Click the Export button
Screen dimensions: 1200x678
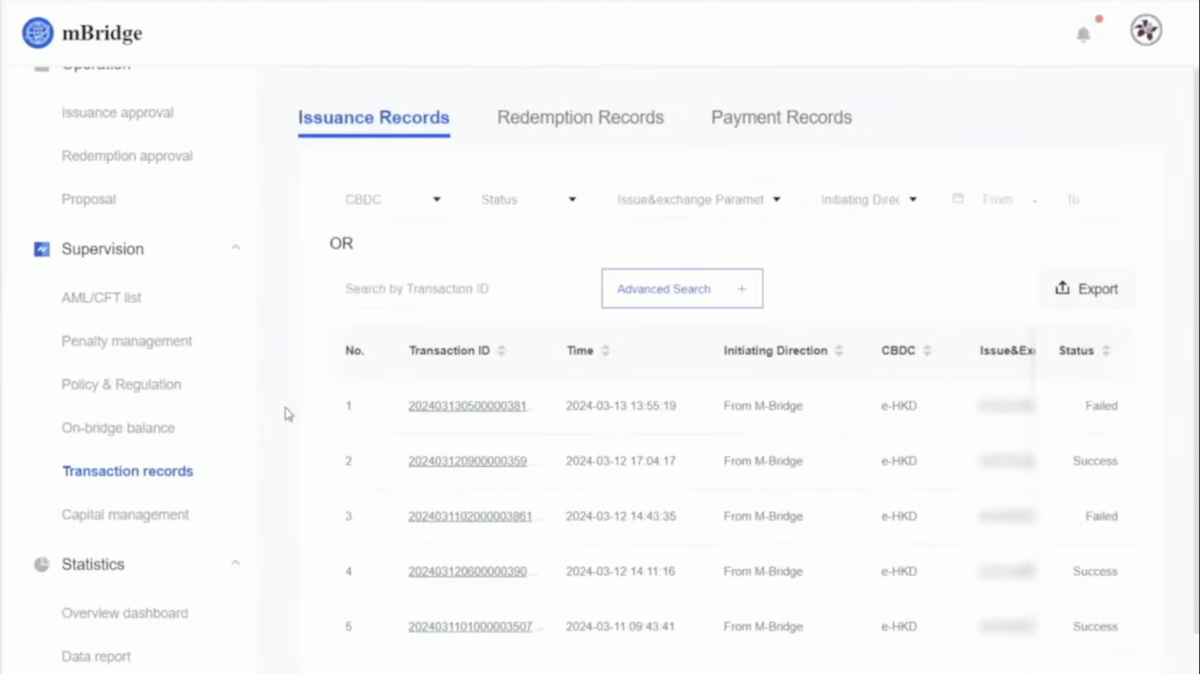pos(1086,289)
